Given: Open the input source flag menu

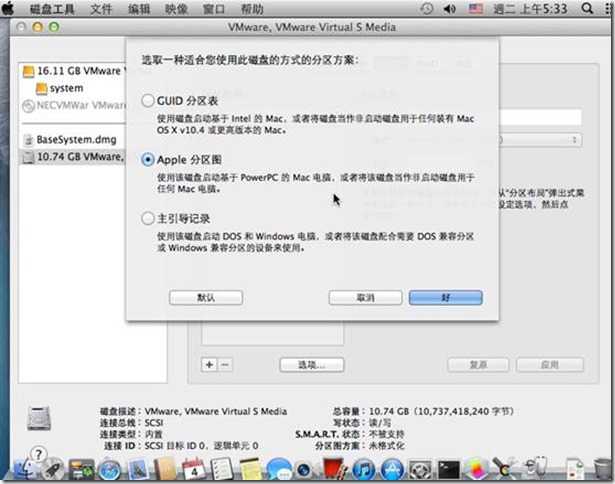Looking at the screenshot, I should pyautogui.click(x=475, y=8).
